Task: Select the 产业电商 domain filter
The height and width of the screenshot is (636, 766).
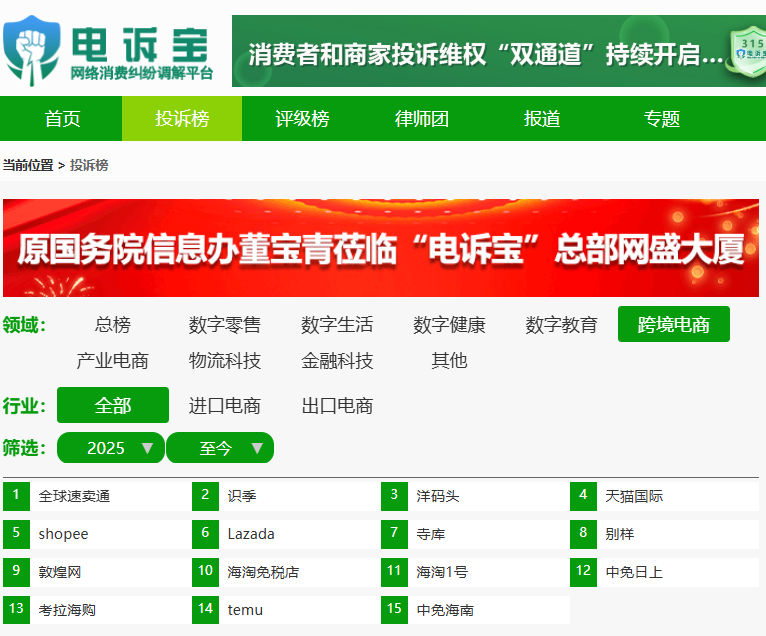Action: [113, 360]
